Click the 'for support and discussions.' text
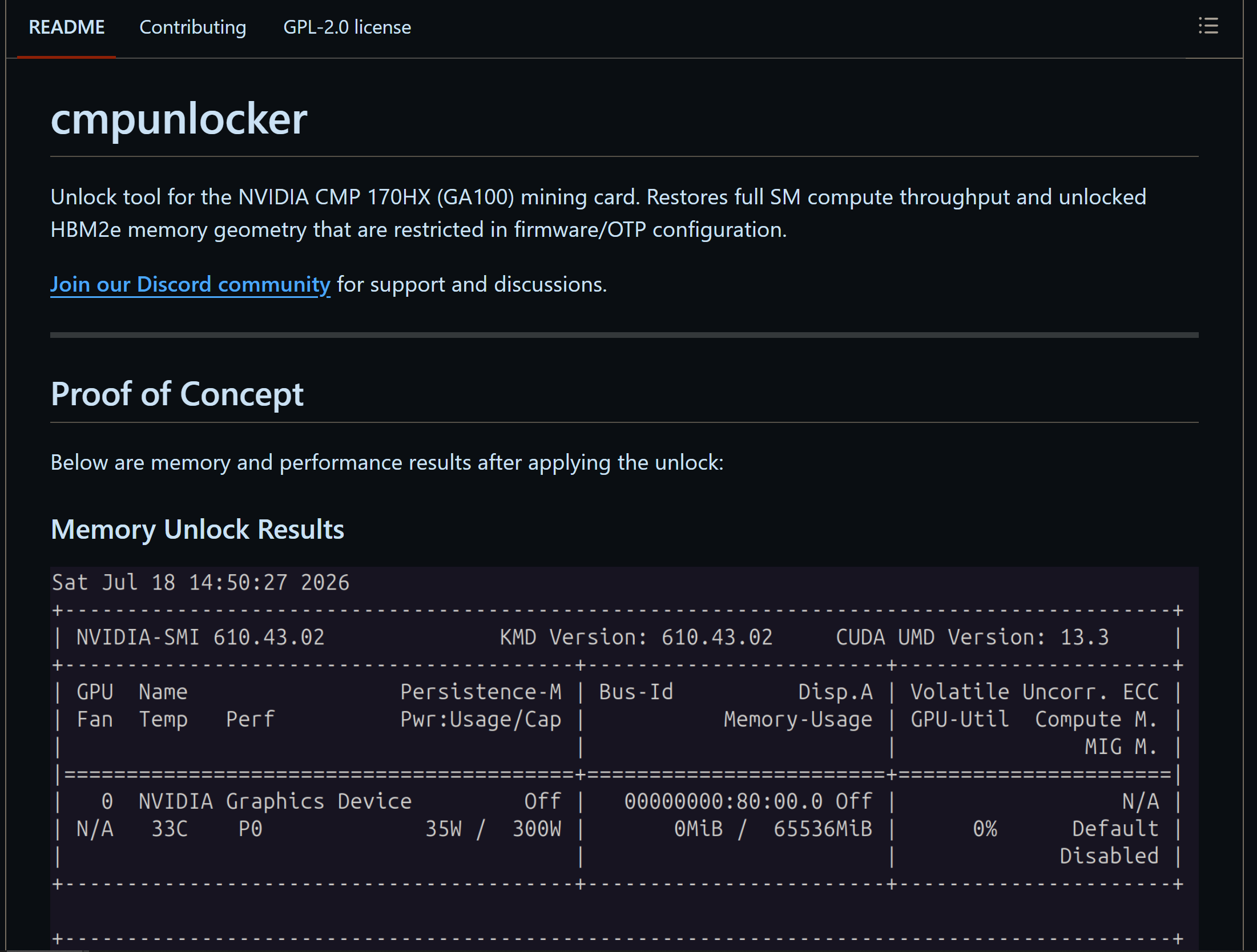Image resolution: width=1257 pixels, height=952 pixels. [472, 284]
